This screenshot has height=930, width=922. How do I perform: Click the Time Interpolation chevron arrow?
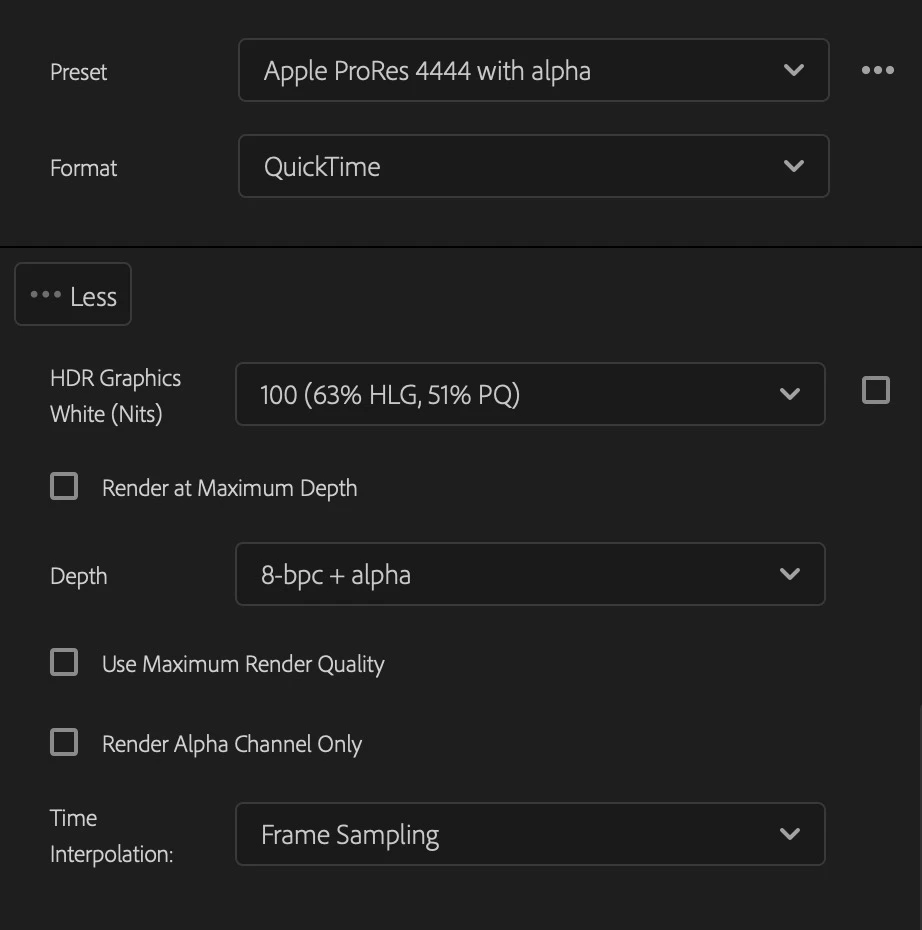coord(790,834)
